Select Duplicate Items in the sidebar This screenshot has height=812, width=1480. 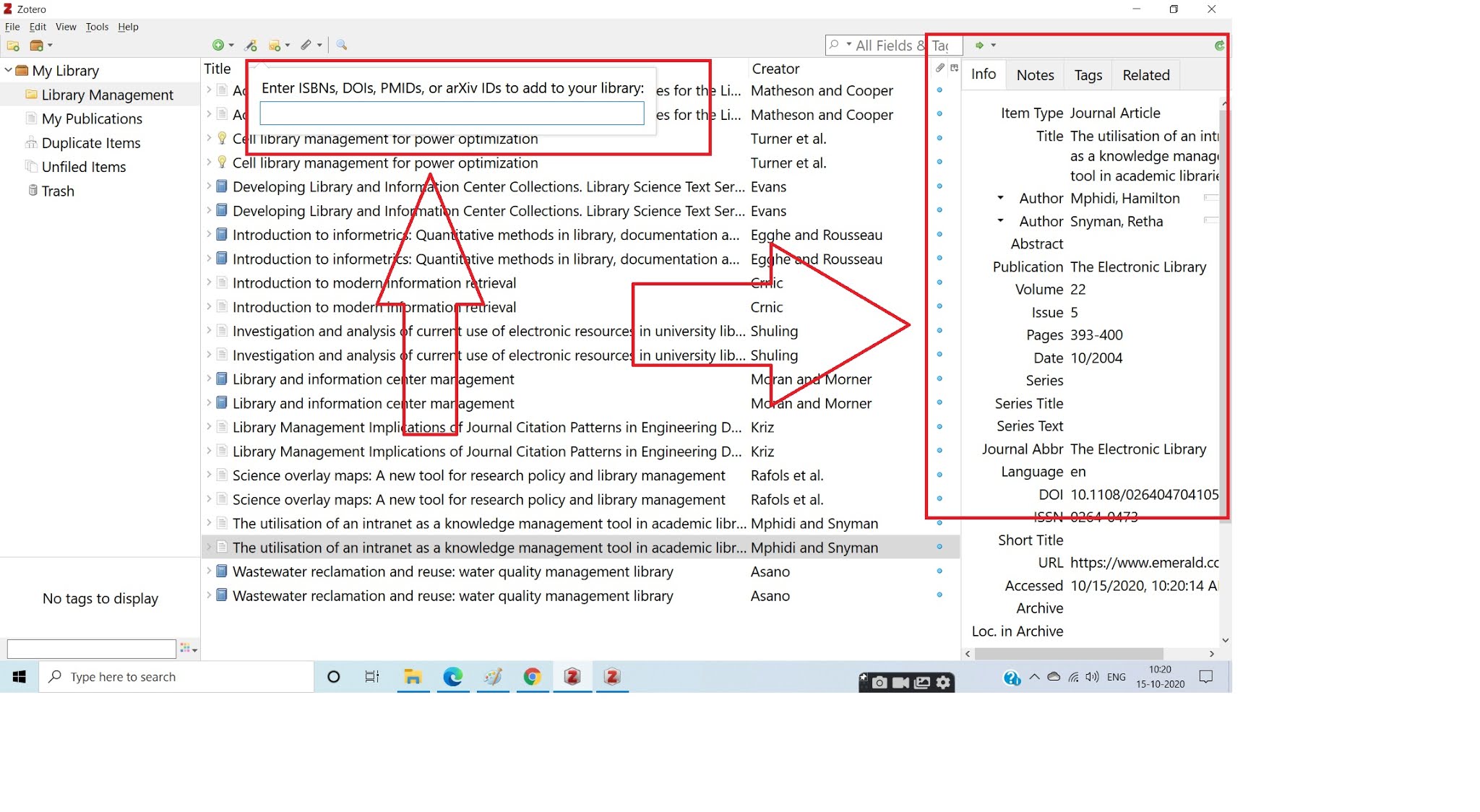tap(91, 143)
